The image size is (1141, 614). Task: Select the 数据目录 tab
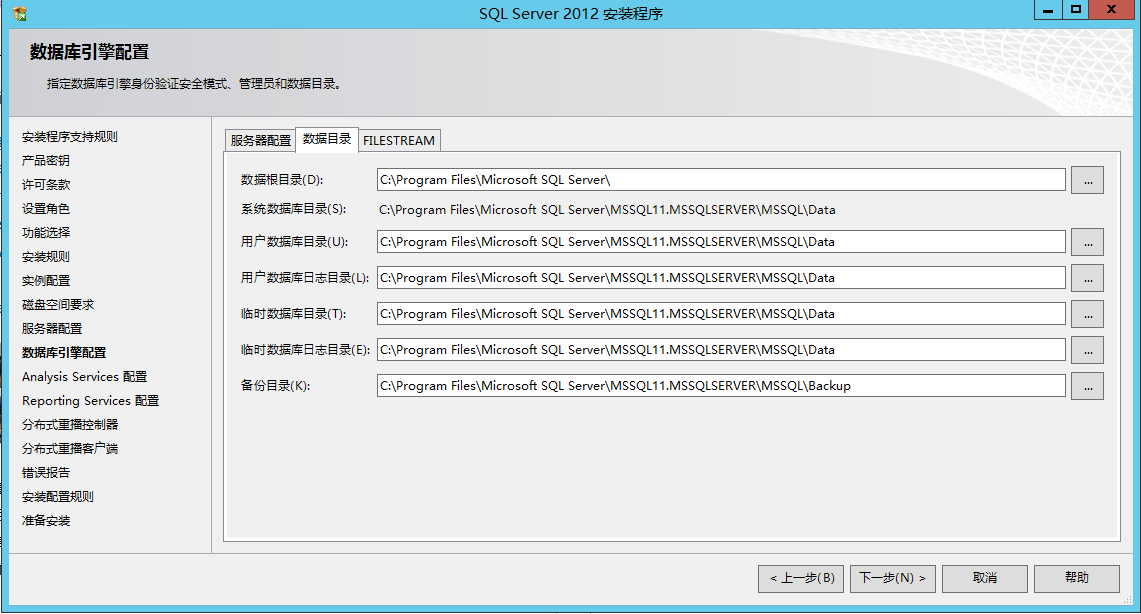327,139
